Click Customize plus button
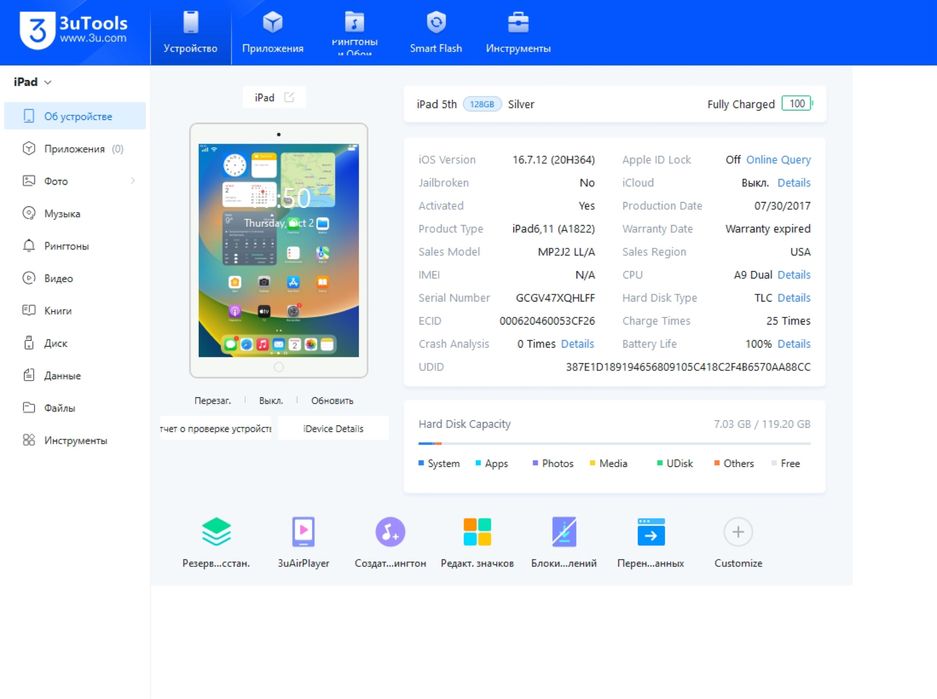This screenshot has width=937, height=699. (x=738, y=532)
